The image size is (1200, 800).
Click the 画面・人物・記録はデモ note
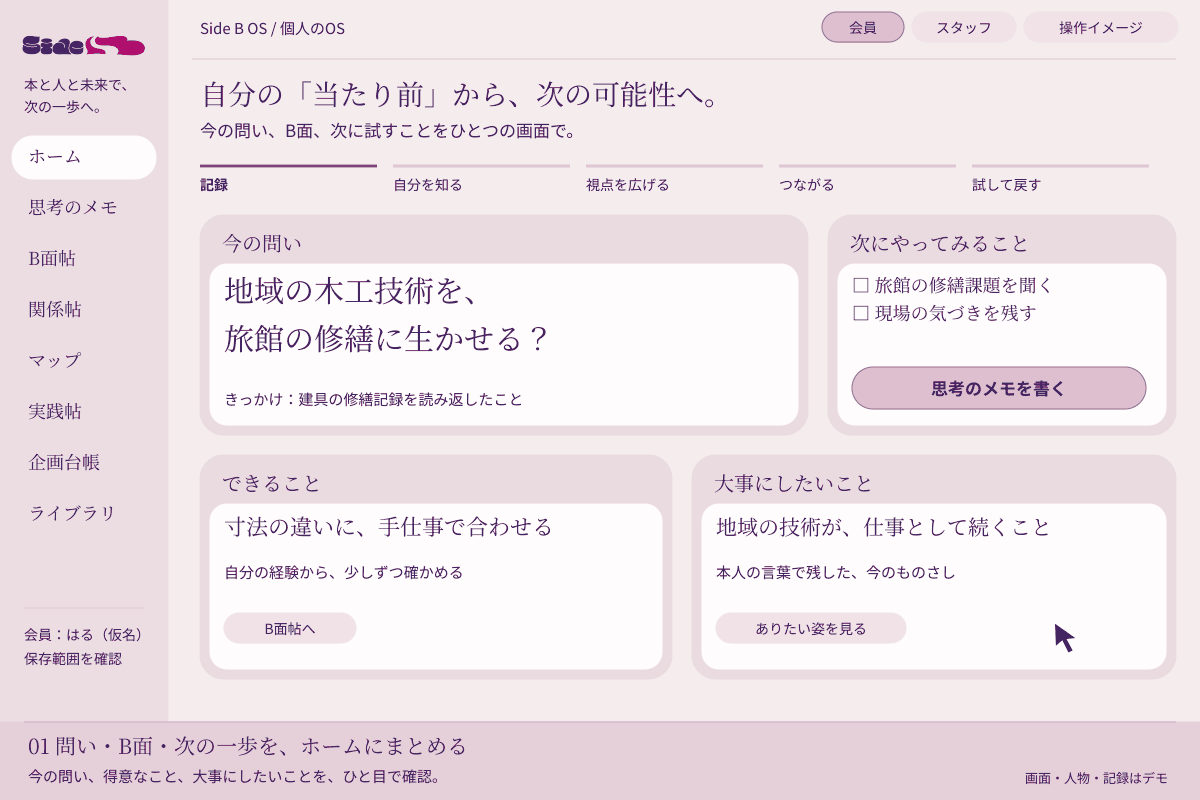click(1096, 778)
